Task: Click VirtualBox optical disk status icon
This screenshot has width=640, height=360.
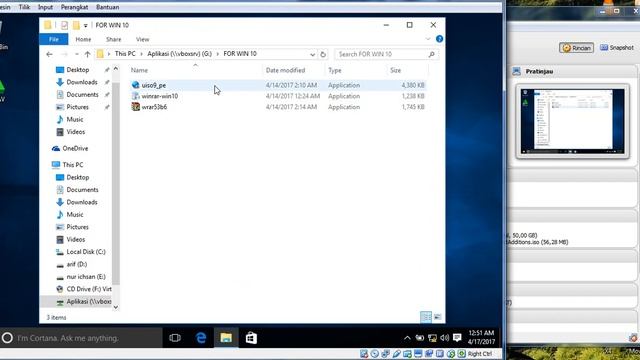Action: (374, 354)
